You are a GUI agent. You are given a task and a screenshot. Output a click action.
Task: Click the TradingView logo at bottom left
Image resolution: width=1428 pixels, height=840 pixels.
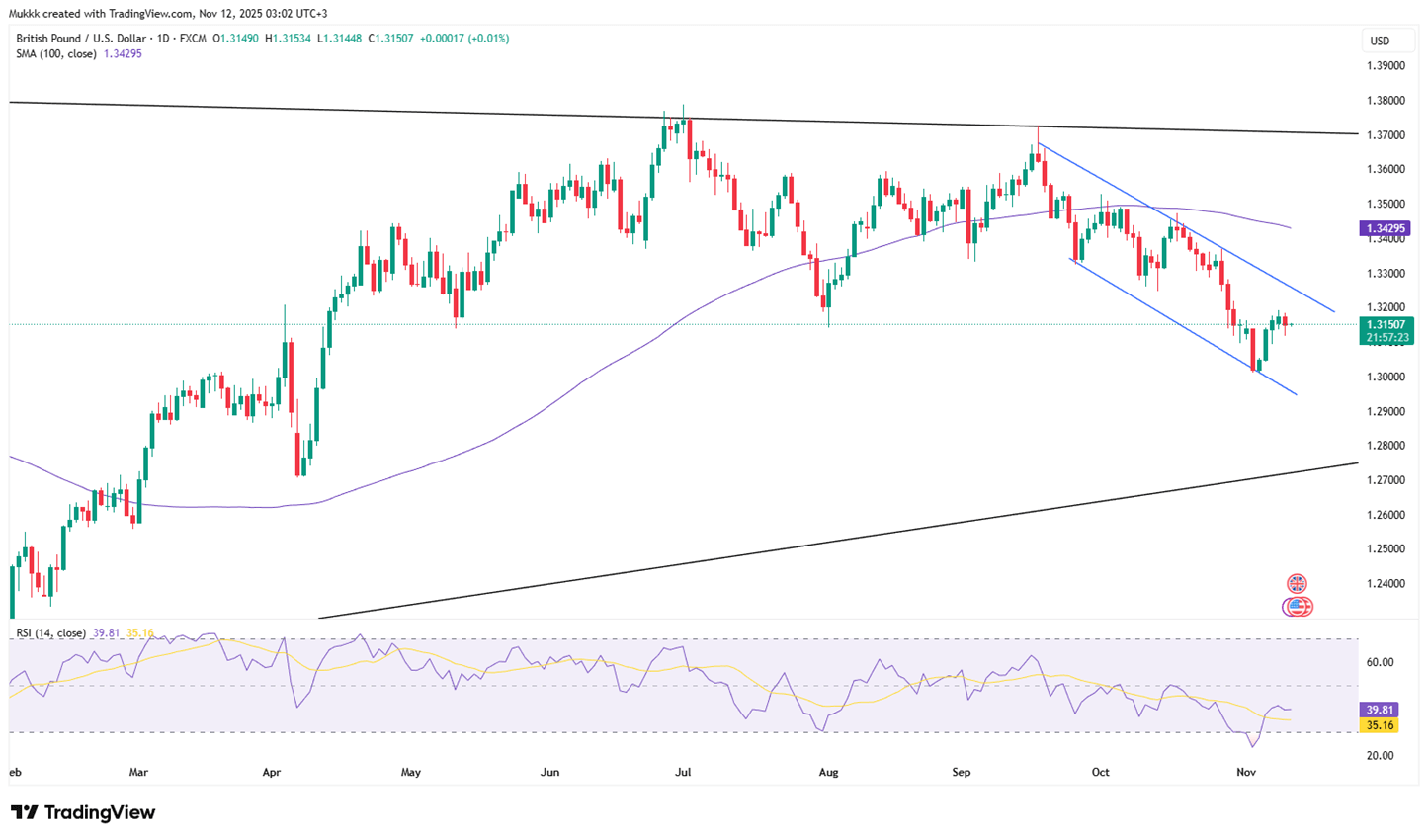(83, 812)
